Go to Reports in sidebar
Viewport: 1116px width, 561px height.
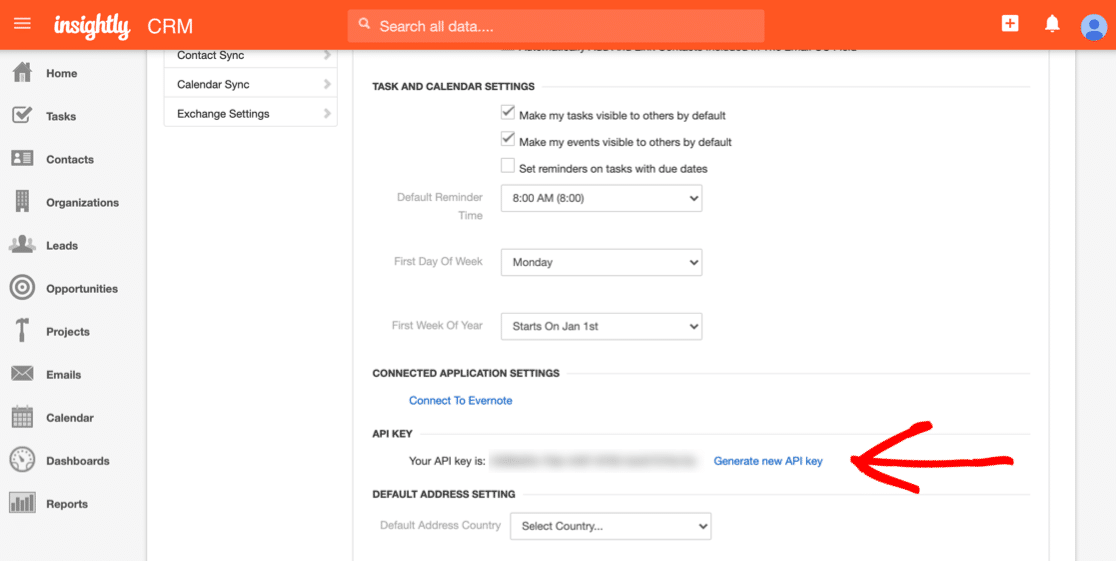[67, 504]
